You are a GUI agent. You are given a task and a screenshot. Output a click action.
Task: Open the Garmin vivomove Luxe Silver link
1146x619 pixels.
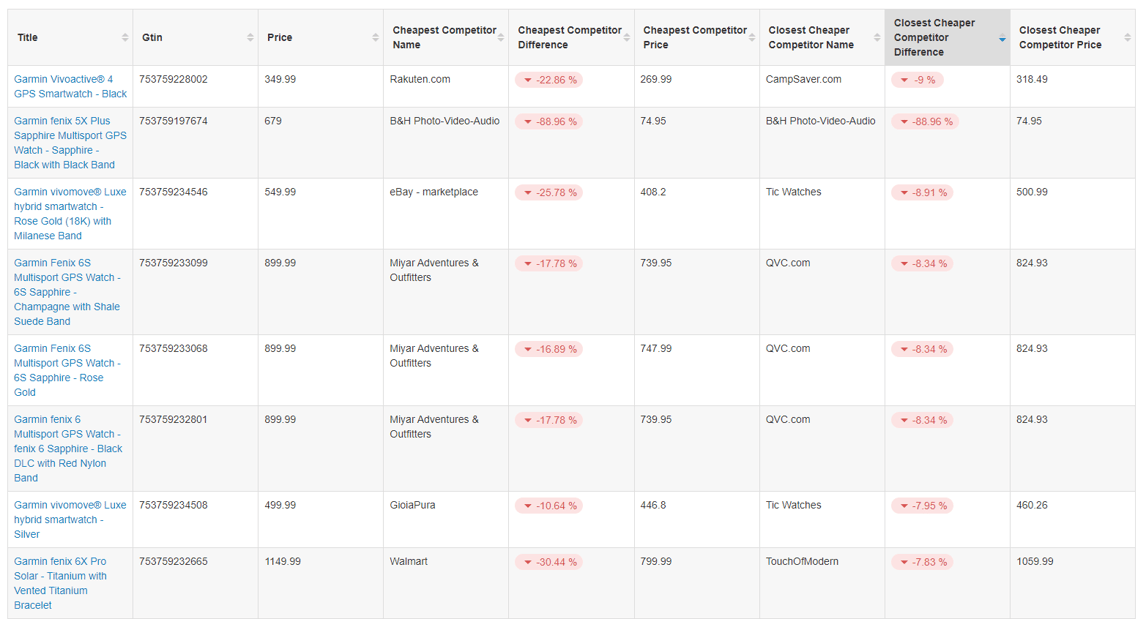[70, 519]
